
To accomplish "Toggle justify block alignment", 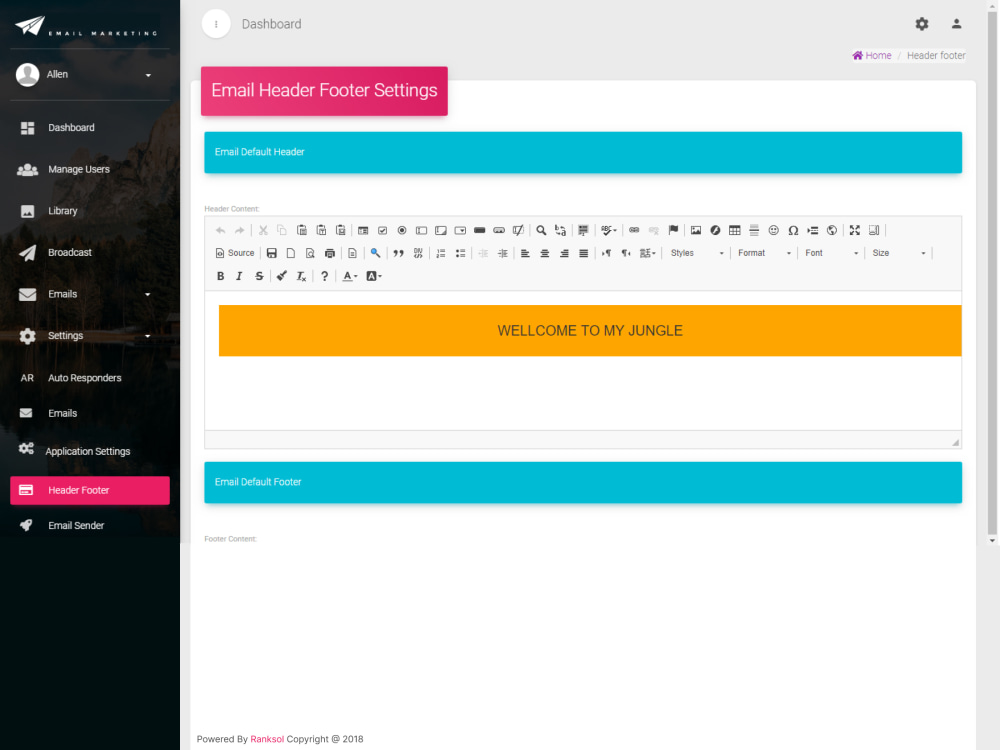I will (x=584, y=253).
